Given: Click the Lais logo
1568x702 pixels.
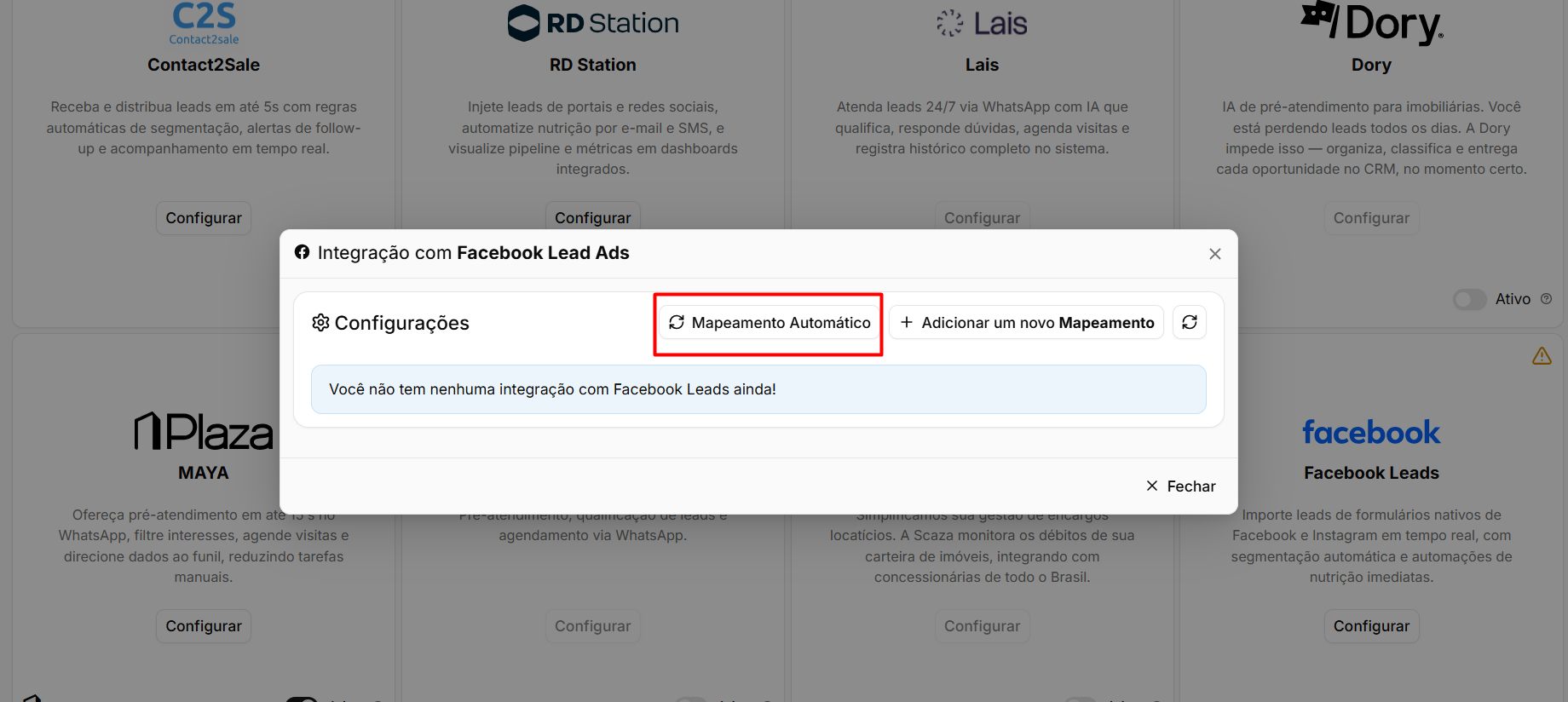Looking at the screenshot, I should pyautogui.click(x=982, y=23).
